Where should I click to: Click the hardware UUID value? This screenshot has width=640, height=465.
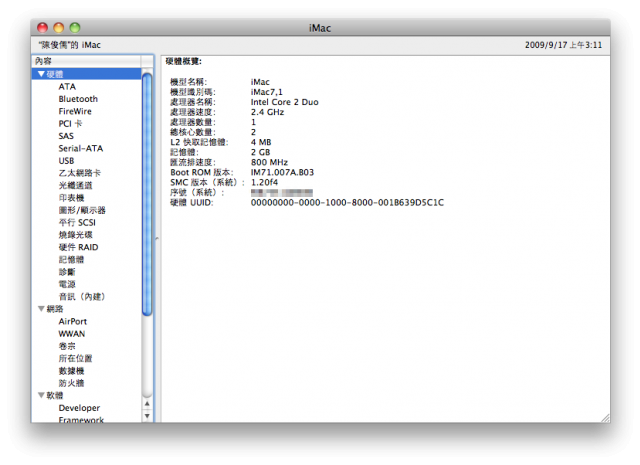[347, 202]
